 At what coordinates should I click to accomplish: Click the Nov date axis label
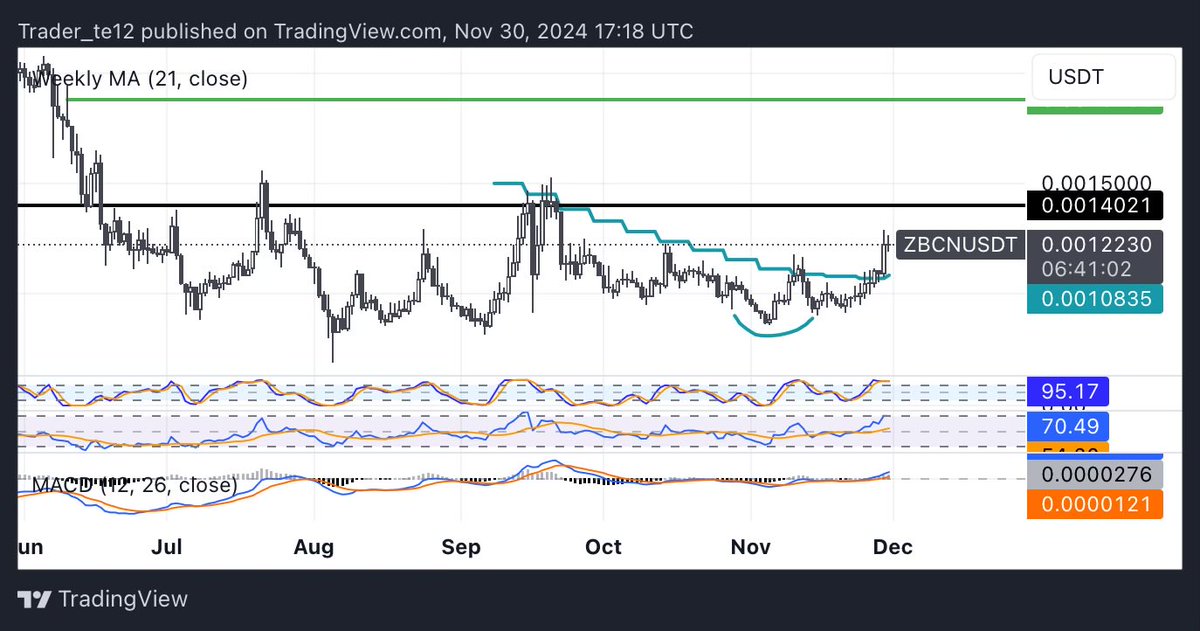click(x=750, y=547)
